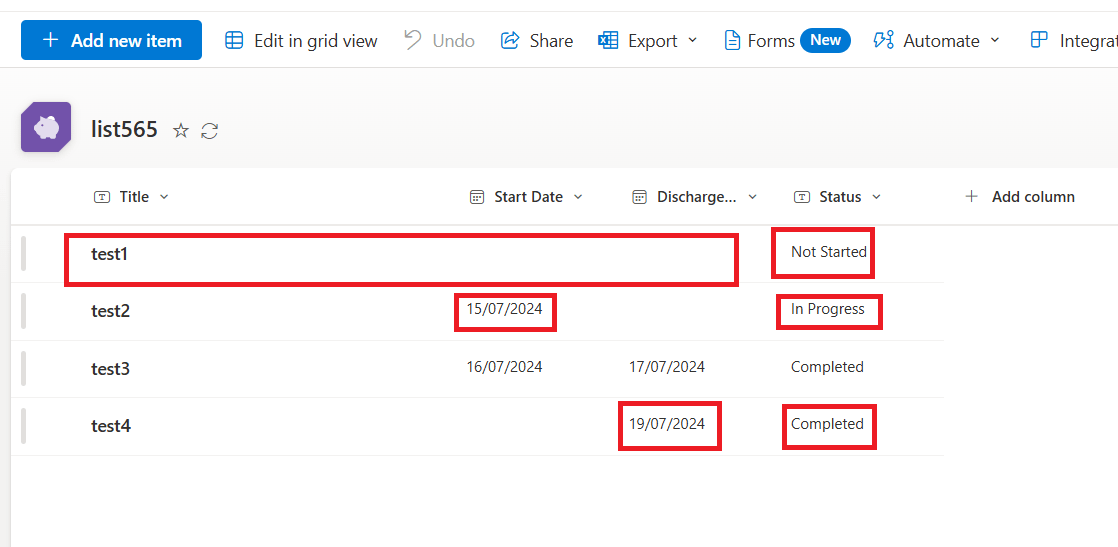
Task: Click the calendar icon in Start Date header
Action: [476, 198]
